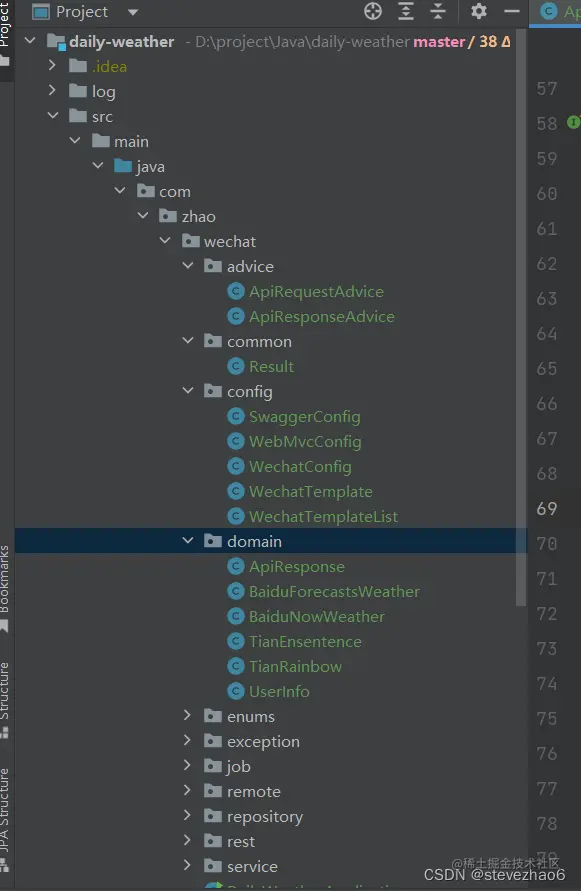This screenshot has width=581, height=891.
Task: Click the project tree vertical scrollbar
Action: (x=521, y=318)
